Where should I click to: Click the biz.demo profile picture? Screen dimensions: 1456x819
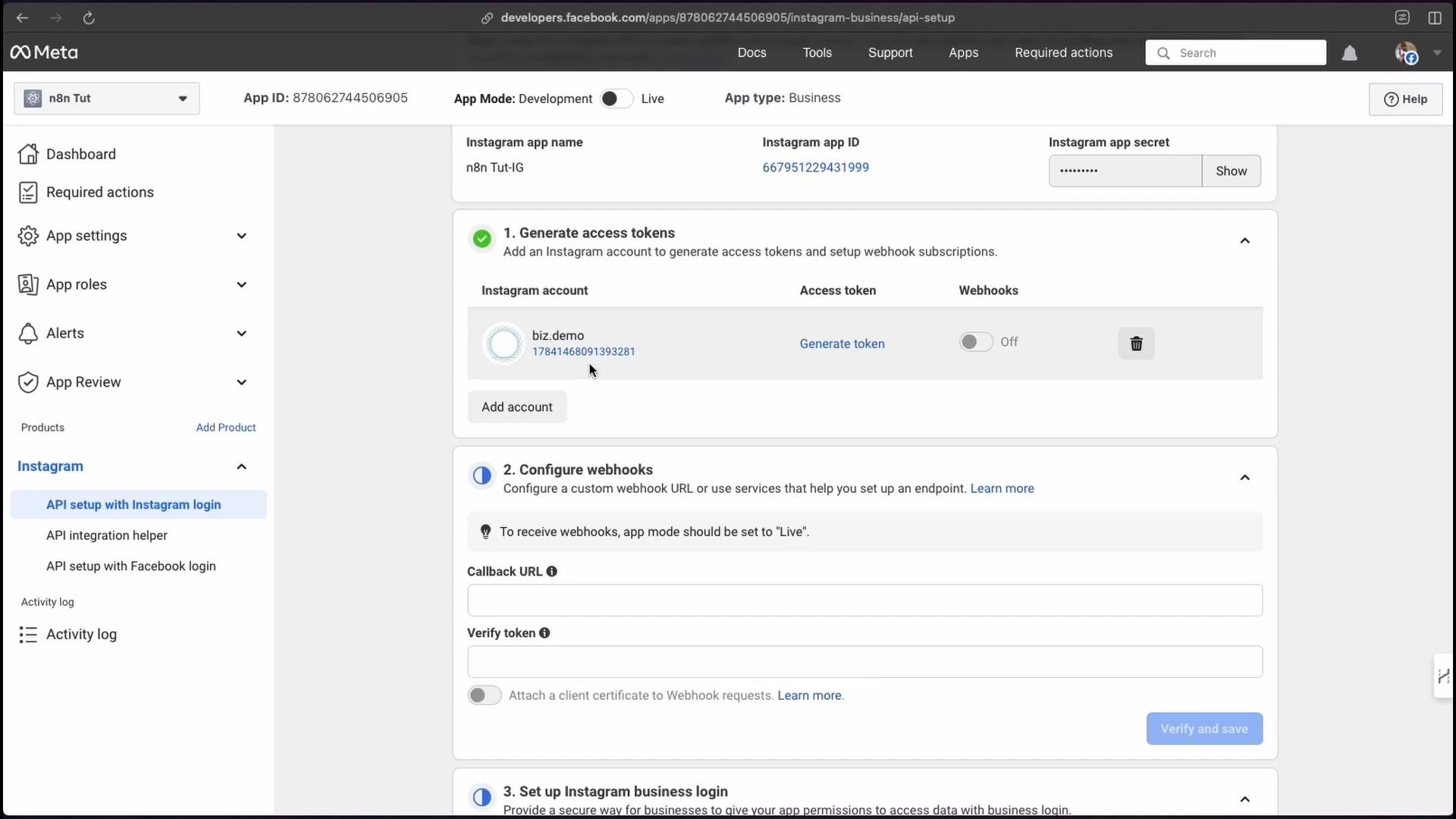click(x=504, y=344)
